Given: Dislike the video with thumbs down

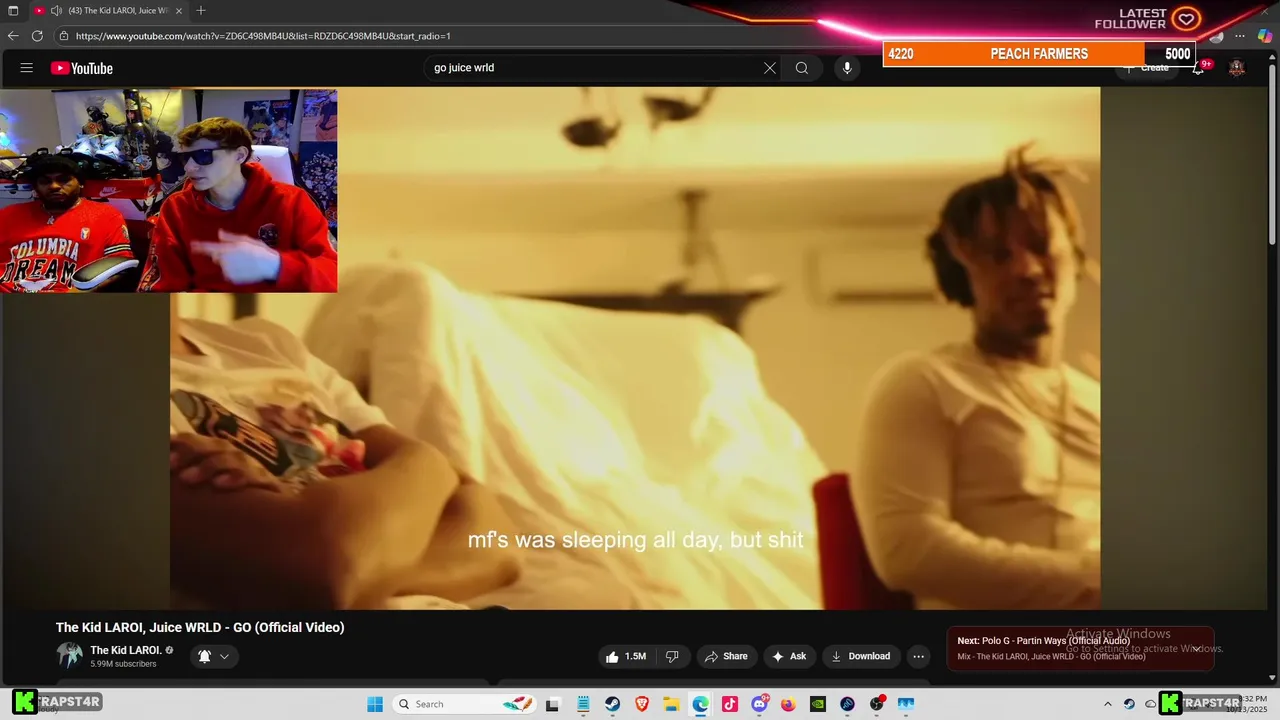Looking at the screenshot, I should coord(672,656).
